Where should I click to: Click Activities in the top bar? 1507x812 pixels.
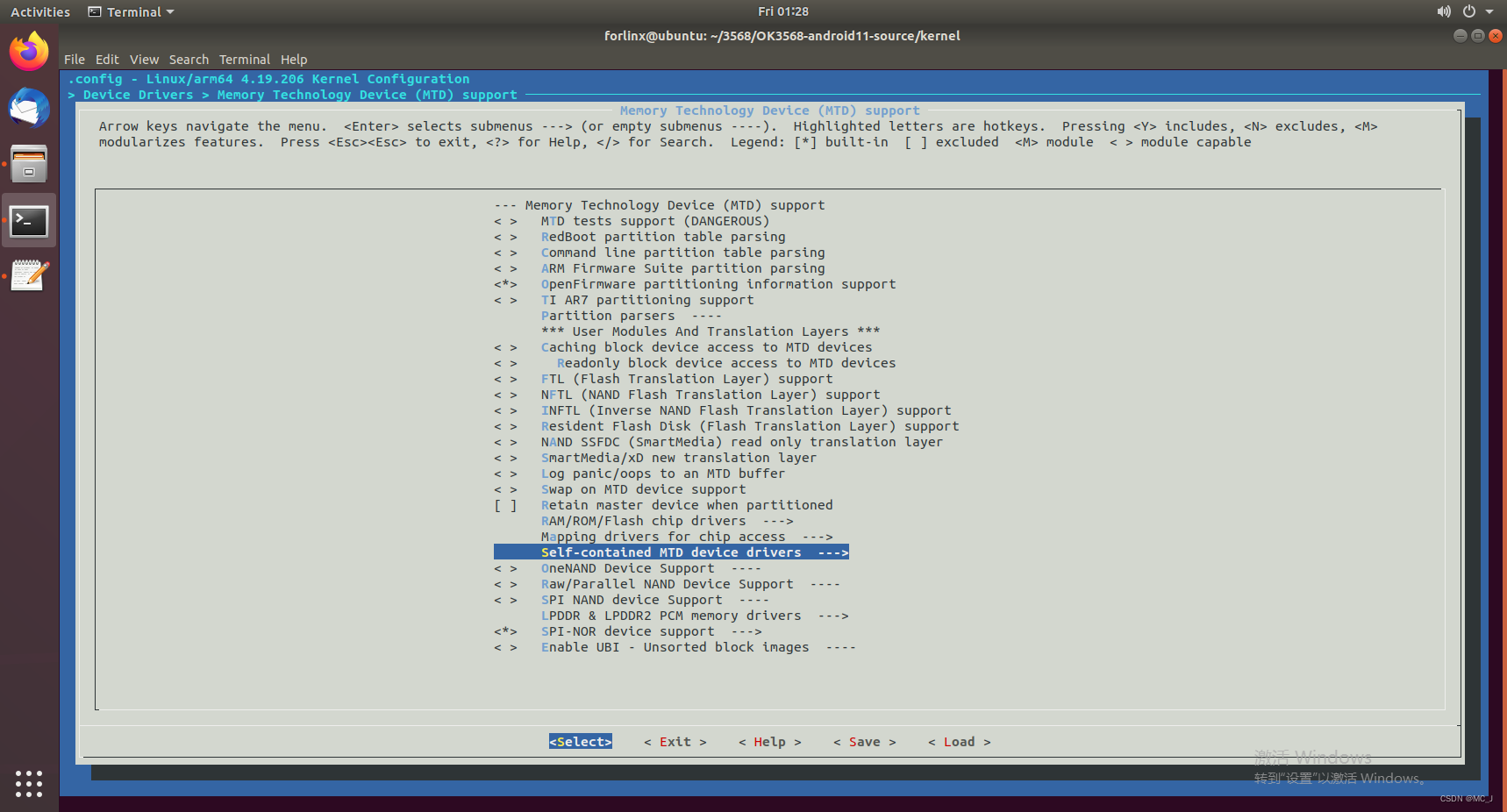click(x=40, y=11)
